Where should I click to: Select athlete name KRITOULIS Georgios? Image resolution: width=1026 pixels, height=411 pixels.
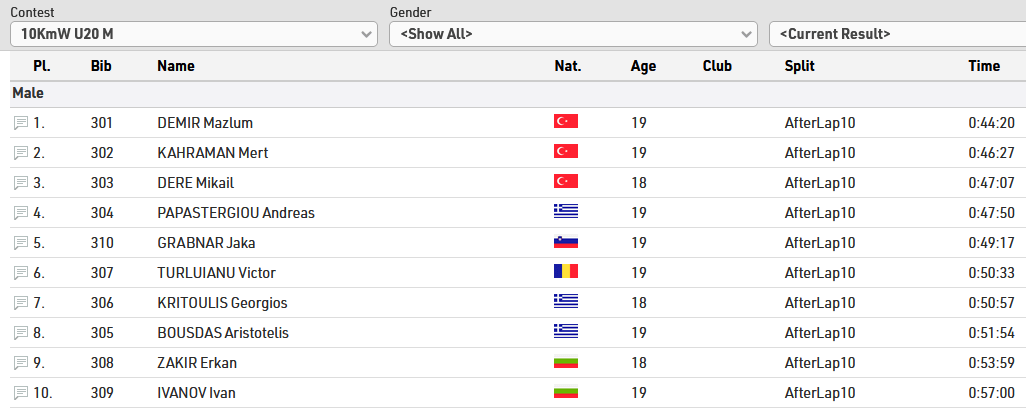222,303
